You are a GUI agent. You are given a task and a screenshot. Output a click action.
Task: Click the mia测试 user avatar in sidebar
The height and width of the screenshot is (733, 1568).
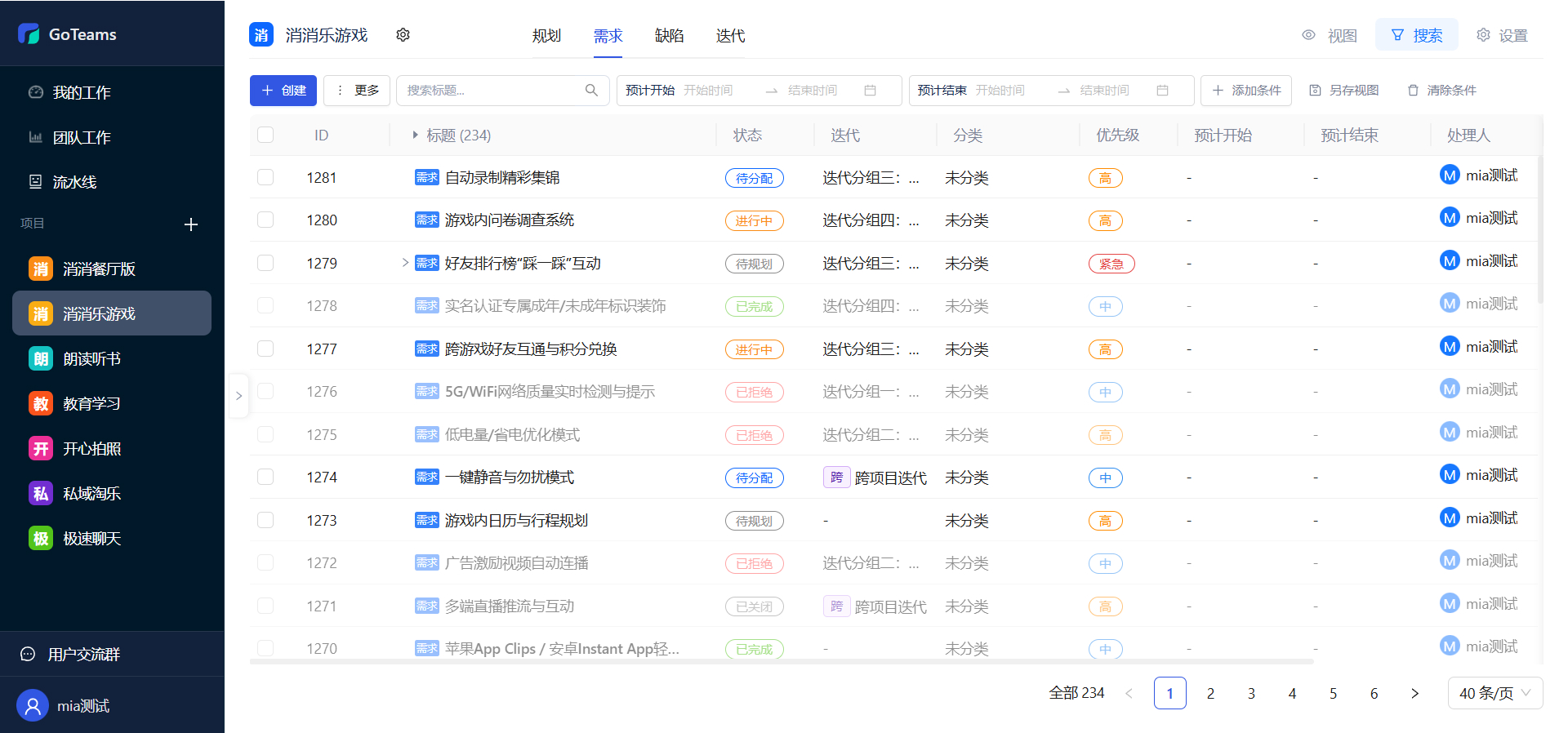(33, 706)
